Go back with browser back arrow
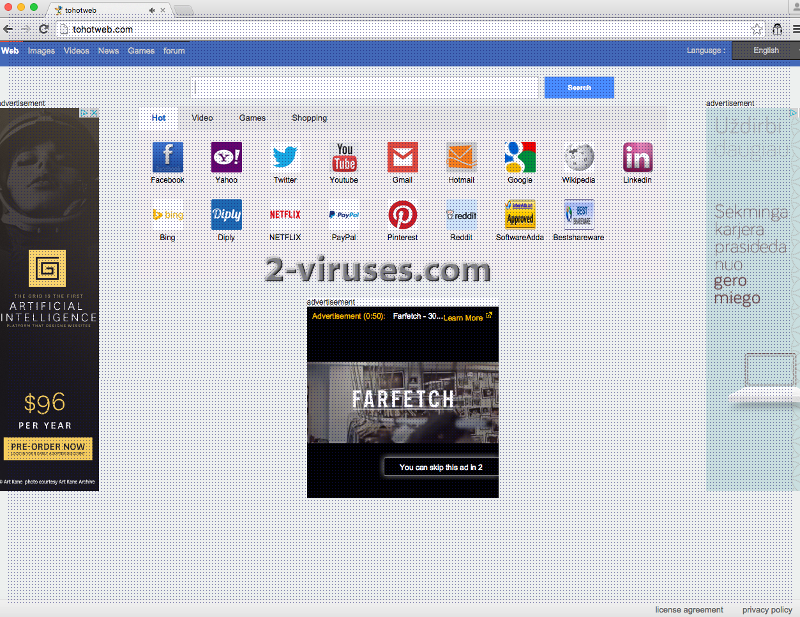The image size is (800, 617). [x=8, y=29]
